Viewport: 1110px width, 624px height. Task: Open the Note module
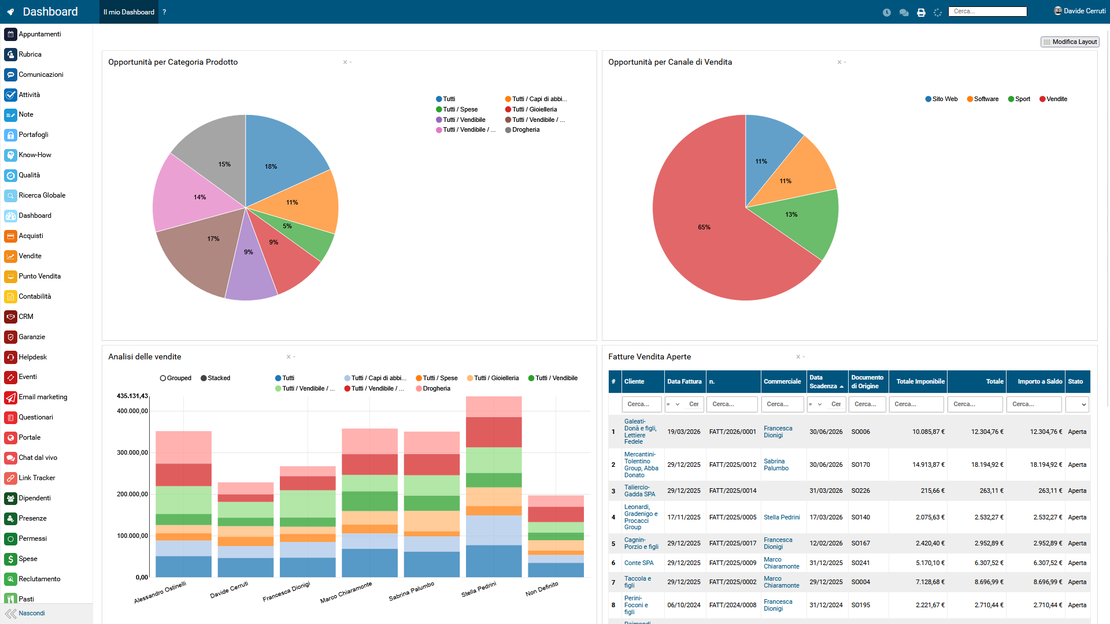(x=19, y=115)
